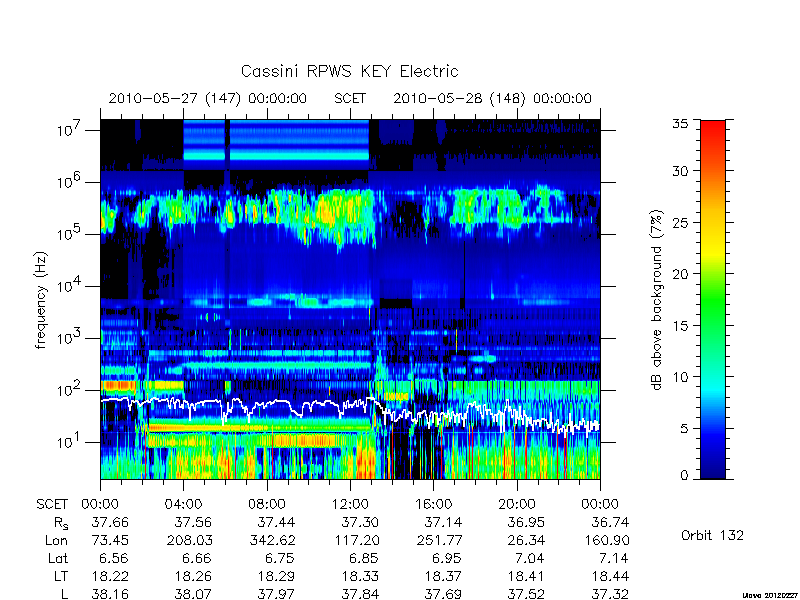Click the title 'Cassini RPWS KEY Electric'
This screenshot has width=800, height=600.
(x=349, y=71)
